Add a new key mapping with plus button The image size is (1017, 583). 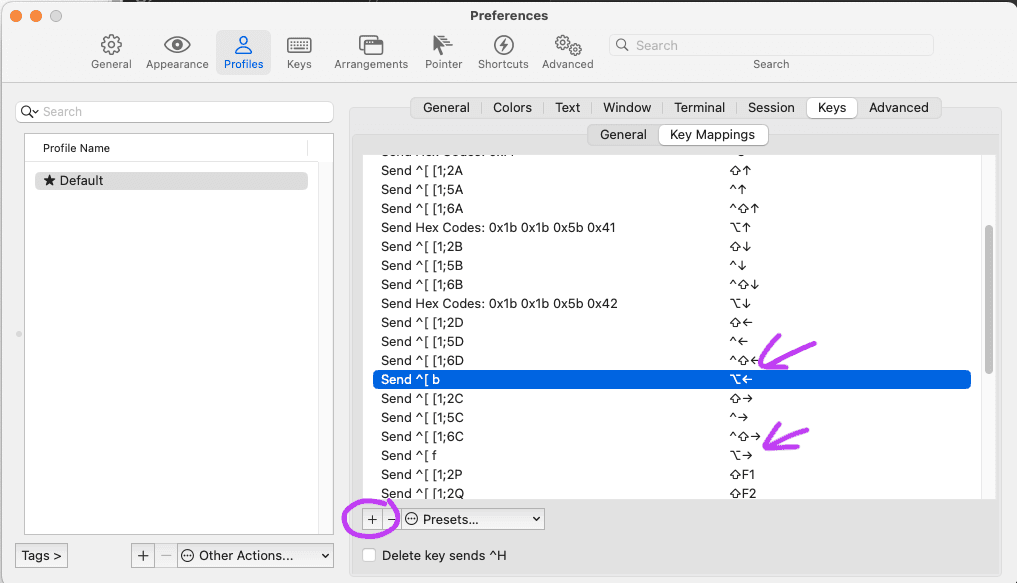click(x=372, y=519)
